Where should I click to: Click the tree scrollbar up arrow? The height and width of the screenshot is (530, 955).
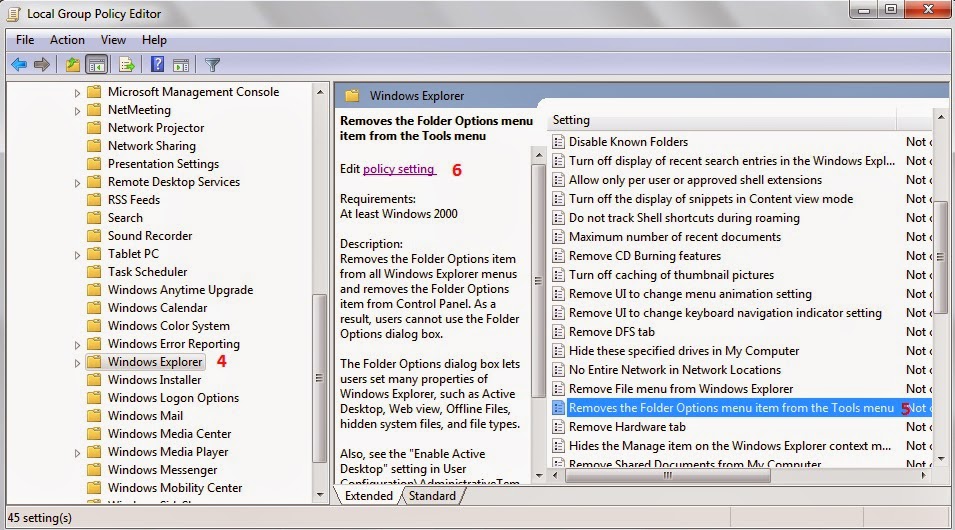(320, 92)
